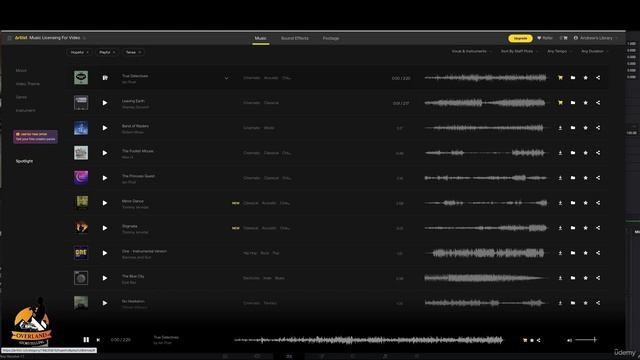Star The Blue City track
Viewport: 640px width, 360px height.
pos(586,278)
